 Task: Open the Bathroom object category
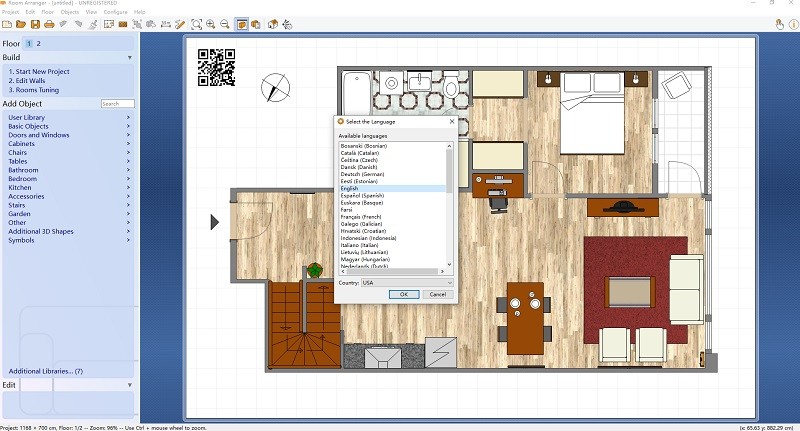coord(68,170)
